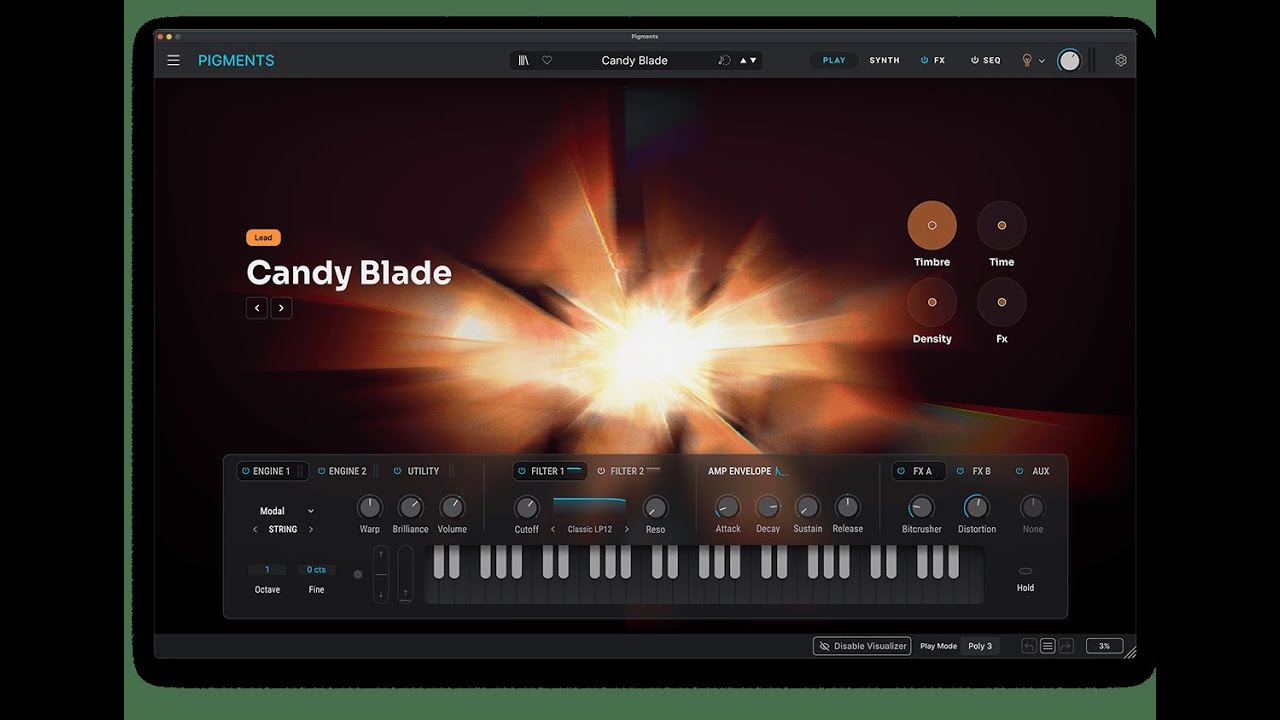This screenshot has width=1280, height=720.
Task: Open the preset library browser
Action: coord(523,60)
